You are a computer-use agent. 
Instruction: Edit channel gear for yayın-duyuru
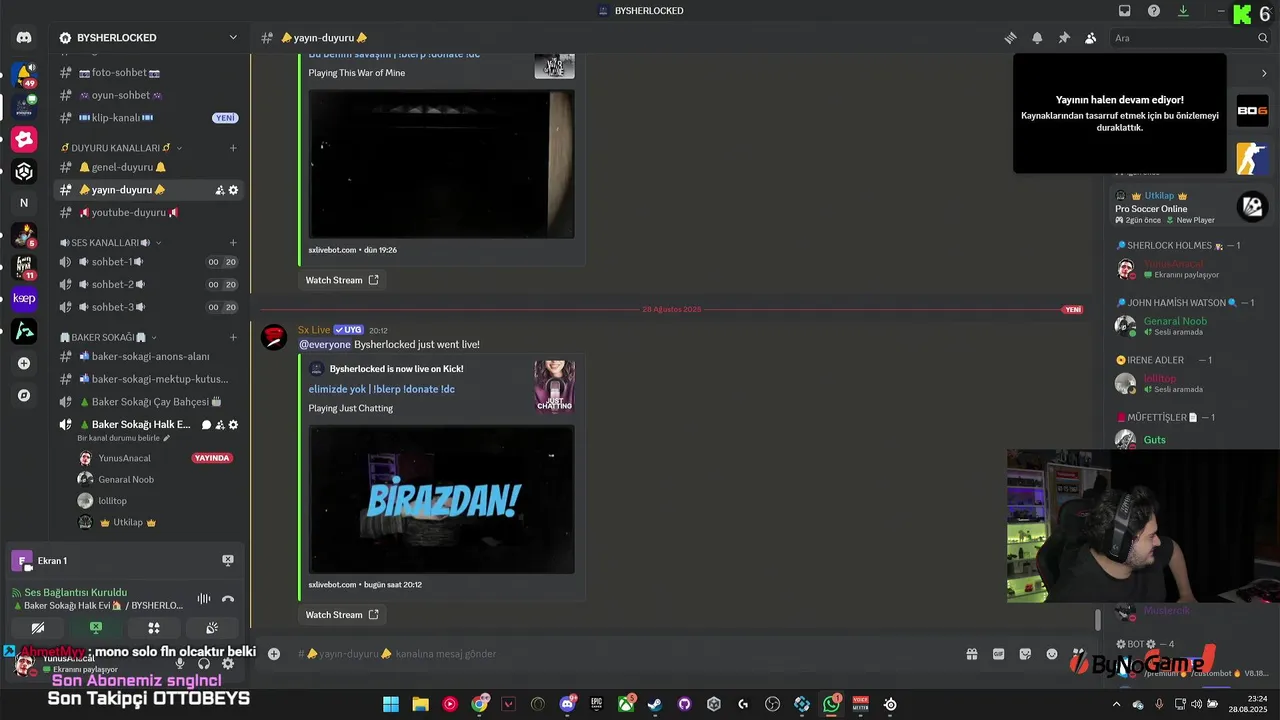tap(233, 190)
